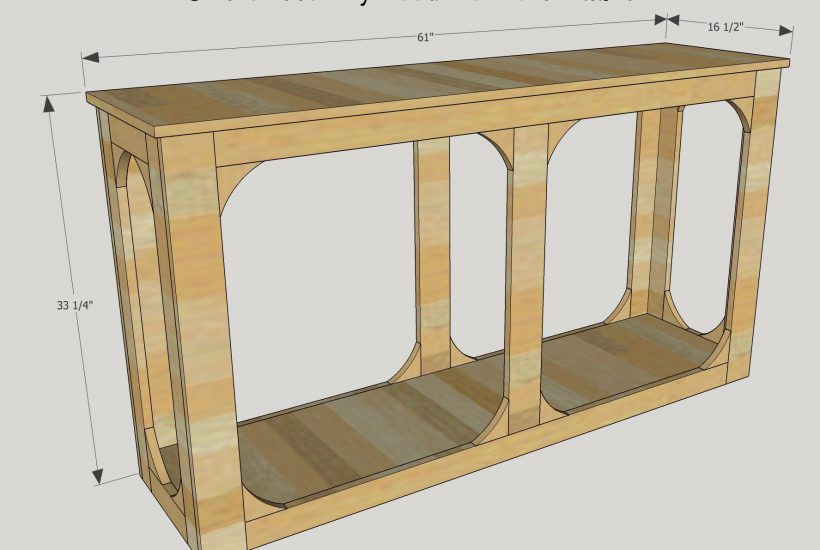This screenshot has height=550, width=820.
Task: Select the back left vertical post
Action: click(x=433, y=250)
